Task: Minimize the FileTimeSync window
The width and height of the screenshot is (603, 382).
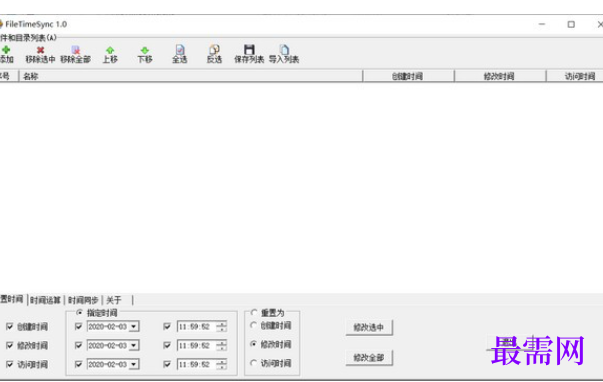Action: tap(542, 24)
